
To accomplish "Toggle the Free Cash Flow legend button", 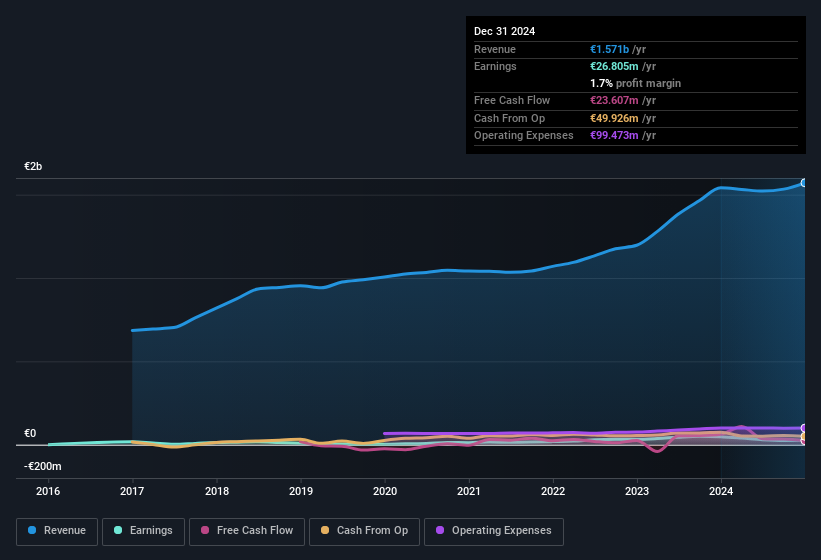I will tap(247, 531).
